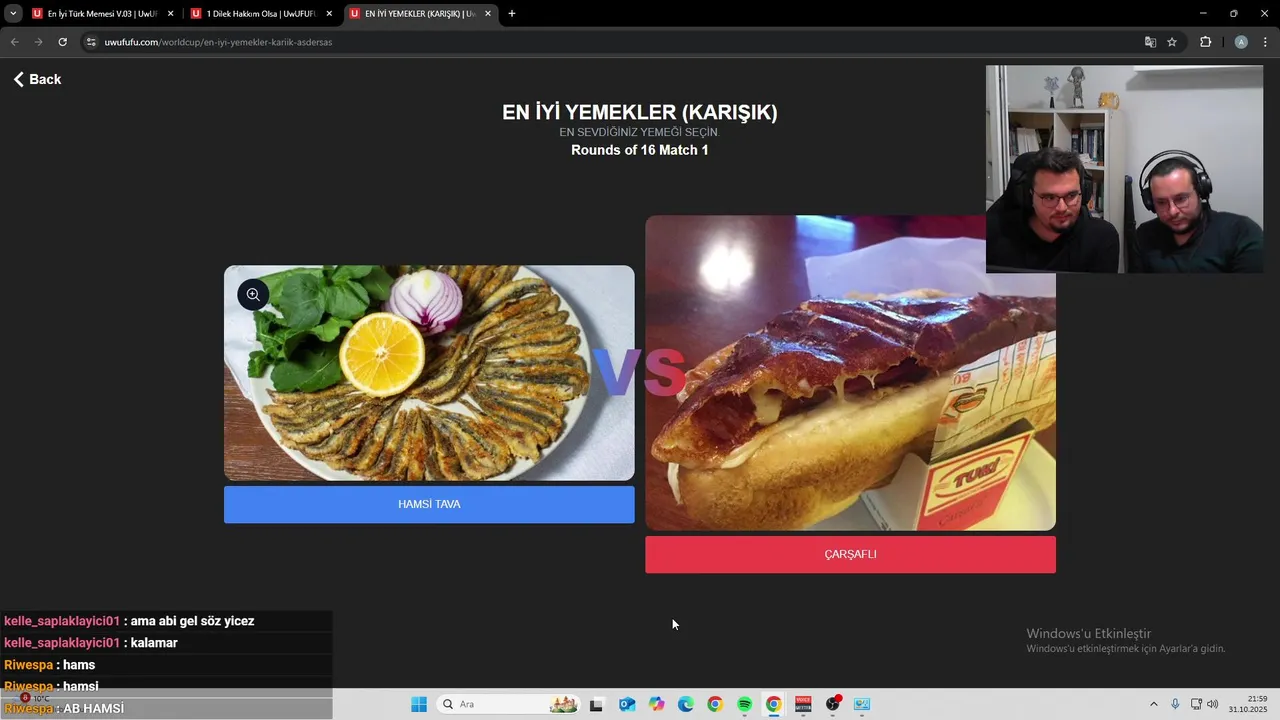Navigate forward in browser history
Screen dimensions: 1280x720
click(38, 42)
